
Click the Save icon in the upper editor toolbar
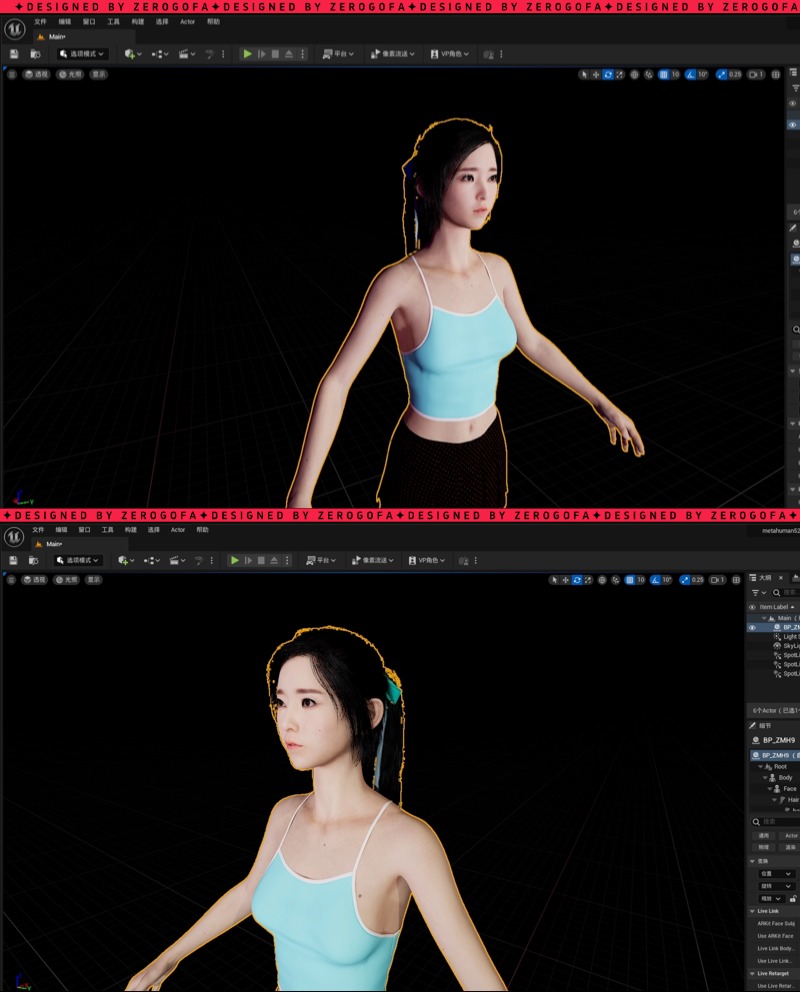pyautogui.click(x=13, y=54)
